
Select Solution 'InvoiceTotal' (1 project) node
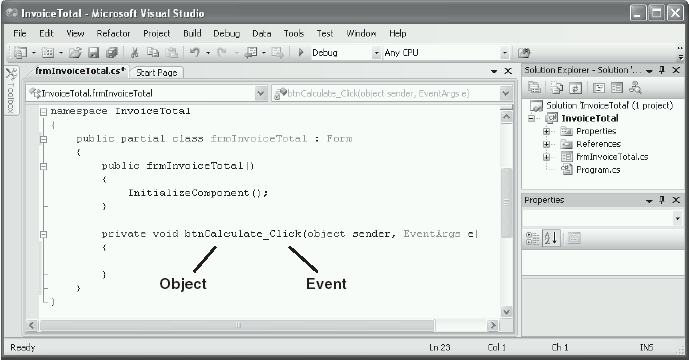609,105
